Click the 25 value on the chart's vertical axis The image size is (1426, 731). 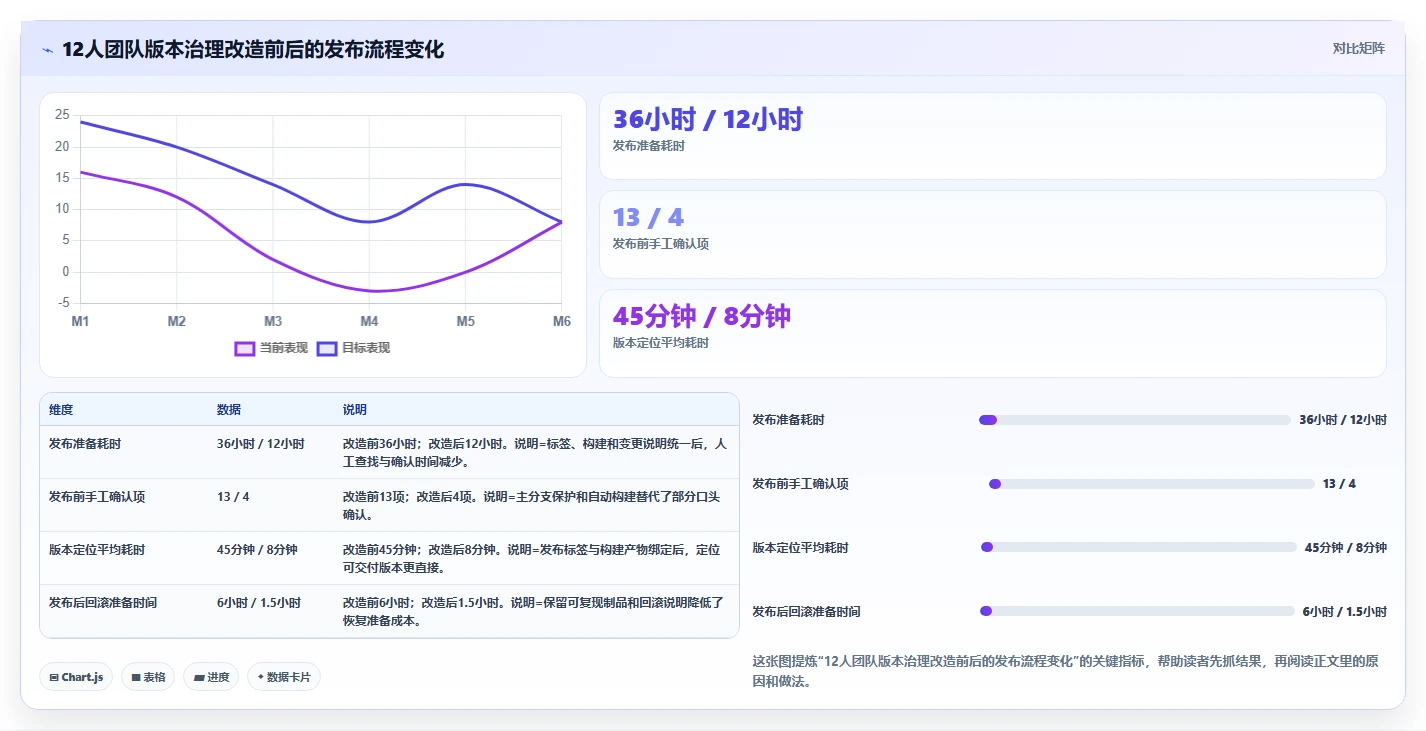click(x=62, y=115)
